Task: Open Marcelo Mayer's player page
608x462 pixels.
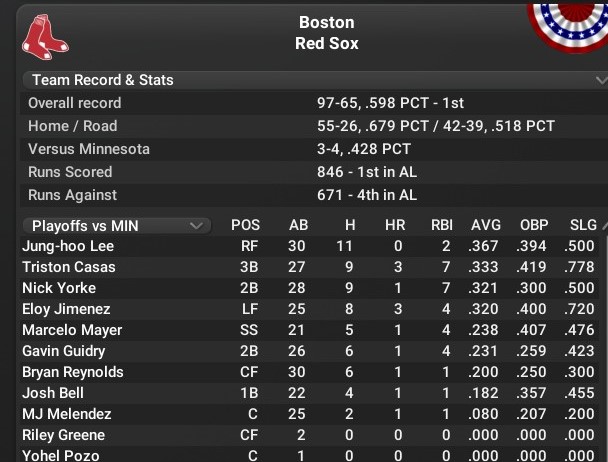Action: click(72, 330)
